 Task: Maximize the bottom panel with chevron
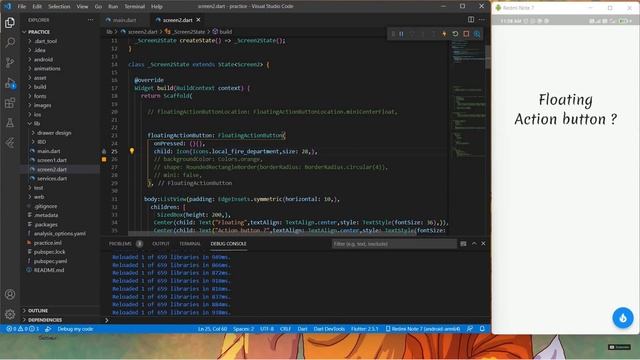point(474,244)
